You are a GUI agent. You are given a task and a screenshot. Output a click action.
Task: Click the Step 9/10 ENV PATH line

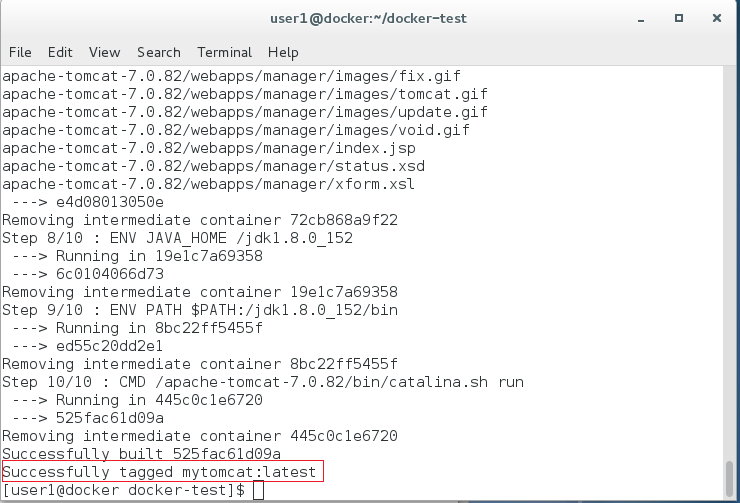pos(200,310)
